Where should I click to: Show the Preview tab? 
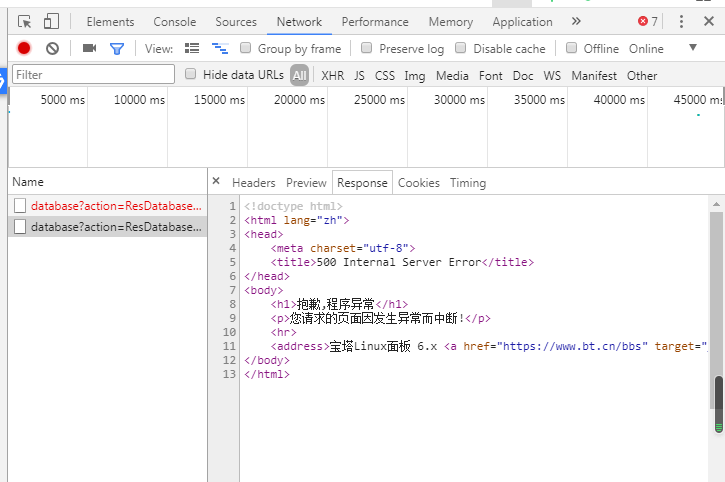tap(306, 183)
